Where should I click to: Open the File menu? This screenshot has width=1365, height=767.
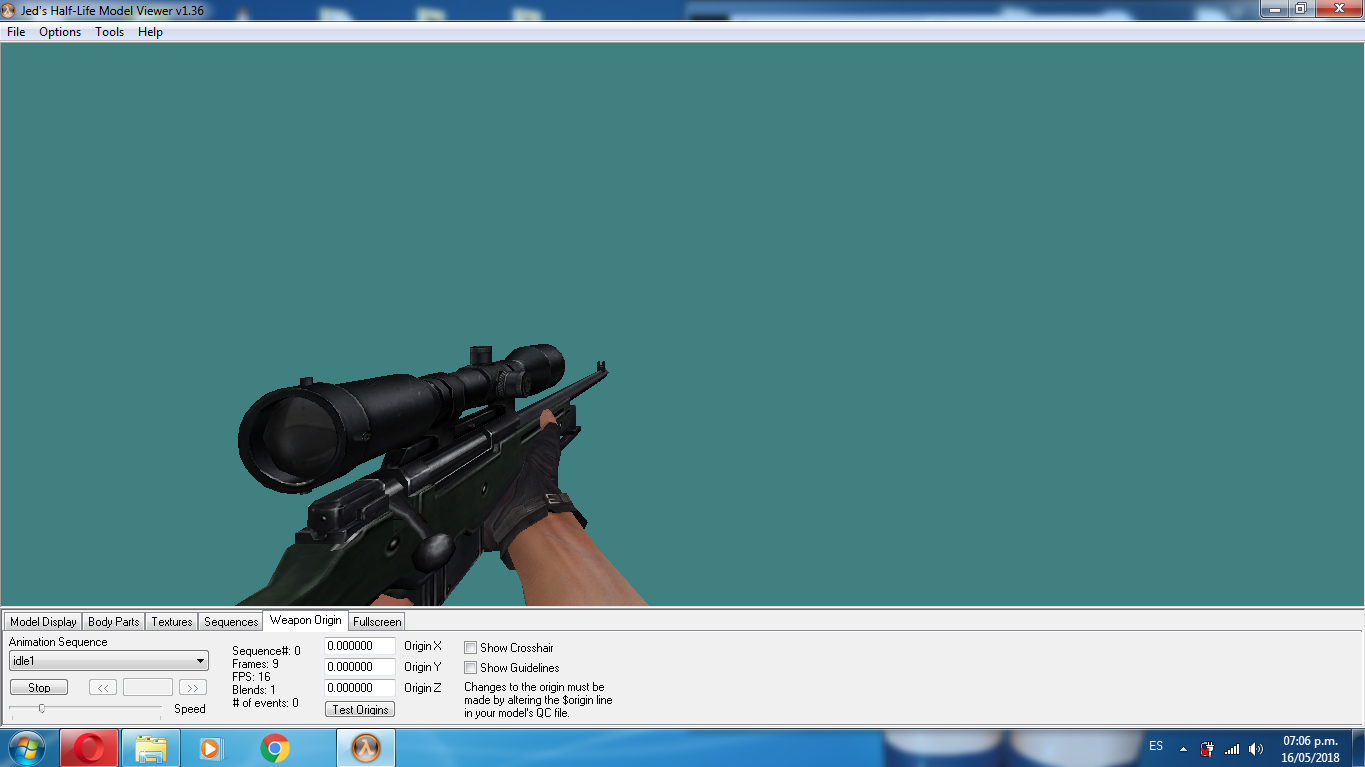(x=16, y=32)
